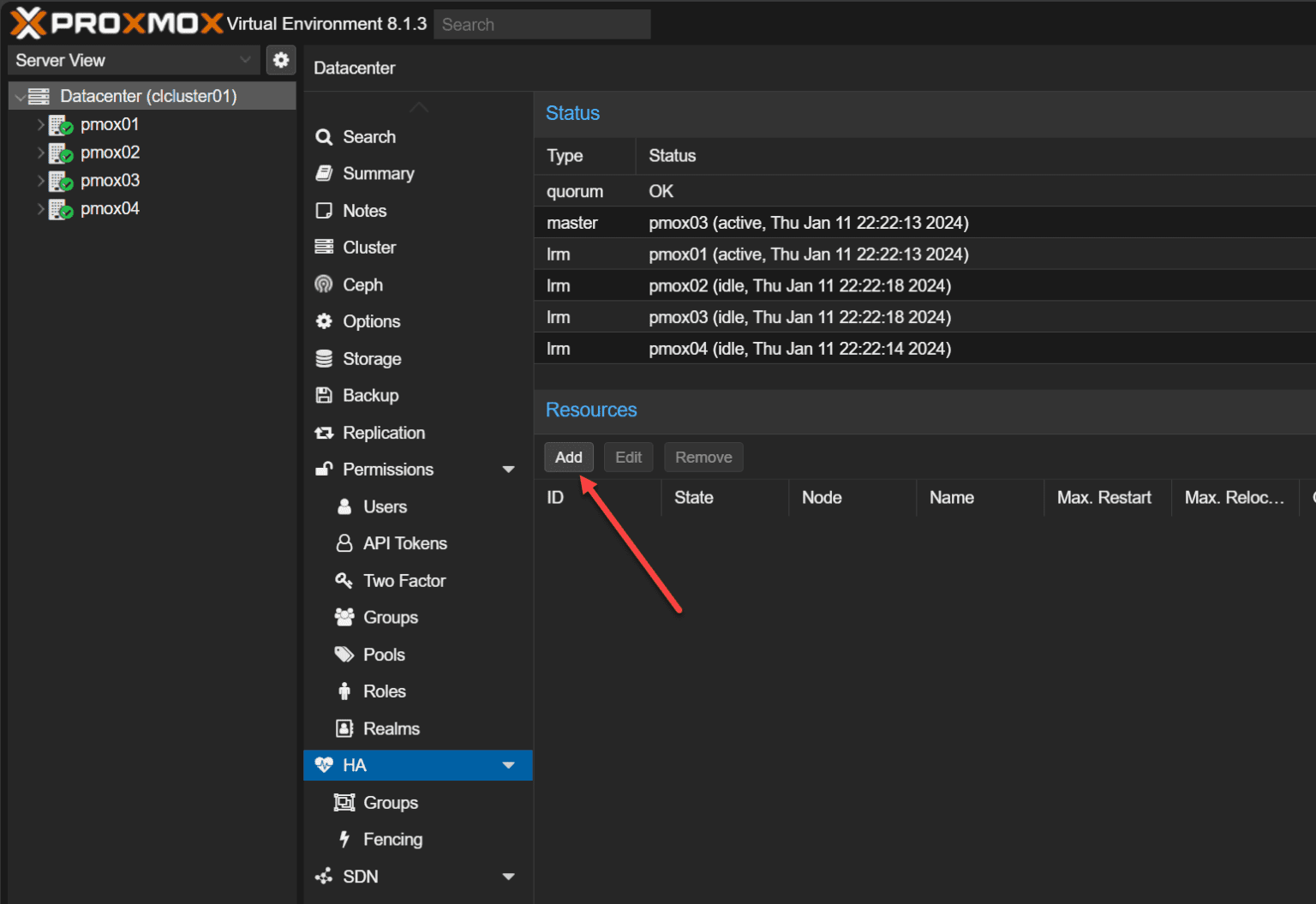Open the Pools panel

click(384, 654)
